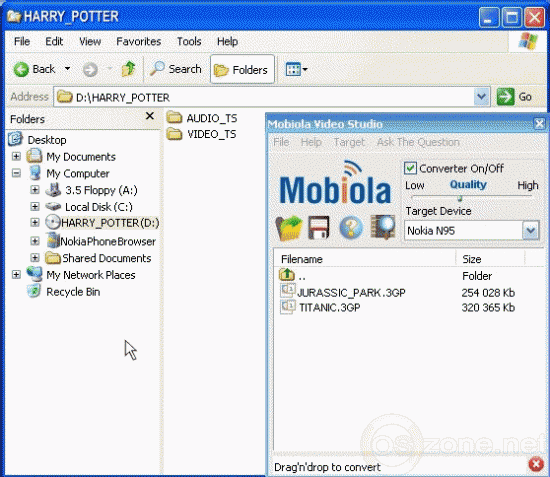Select the AUDIO_TS folder icon
The image size is (550, 477).
pyautogui.click(x=174, y=117)
